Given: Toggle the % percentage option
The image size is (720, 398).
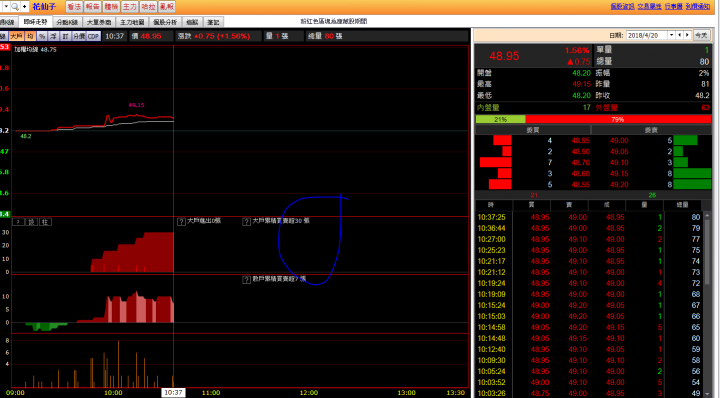Looking at the screenshot, I should click(42, 36).
